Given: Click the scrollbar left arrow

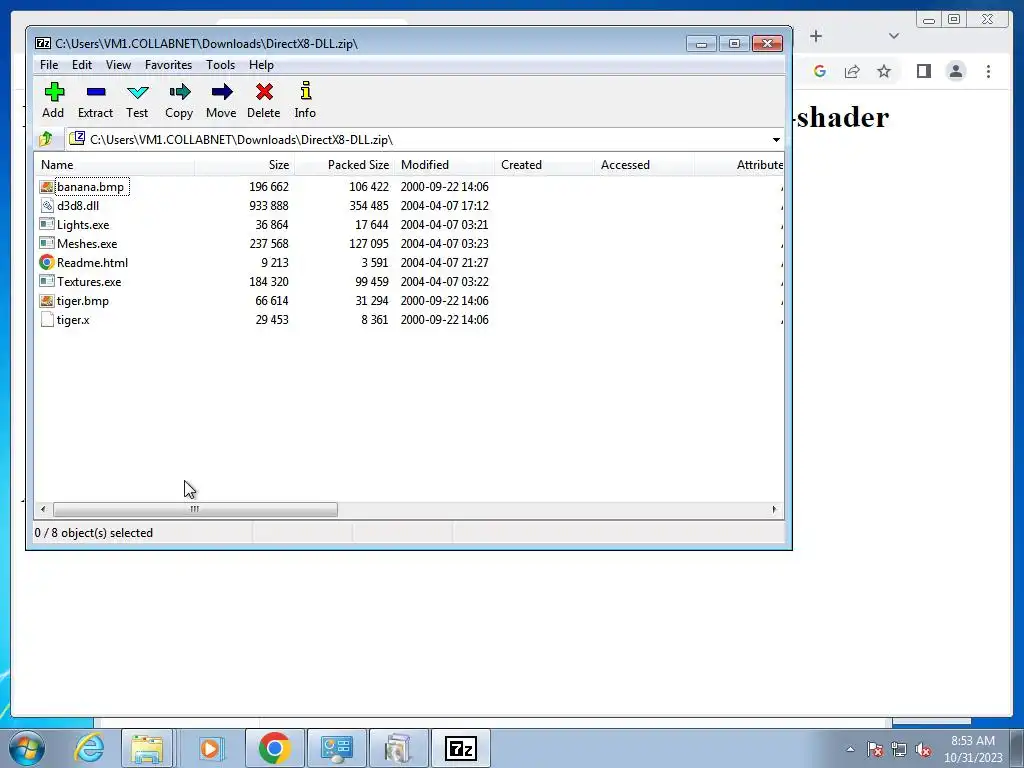Looking at the screenshot, I should coord(43,509).
